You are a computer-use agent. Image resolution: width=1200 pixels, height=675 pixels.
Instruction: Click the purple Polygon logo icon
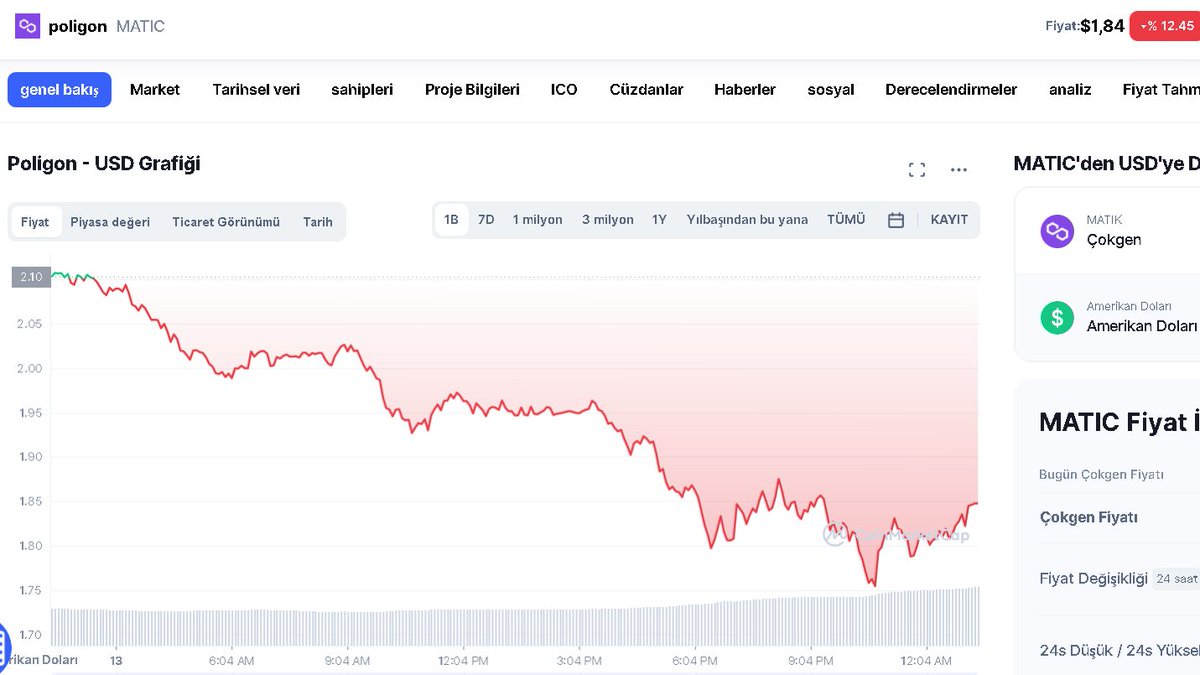point(27,26)
